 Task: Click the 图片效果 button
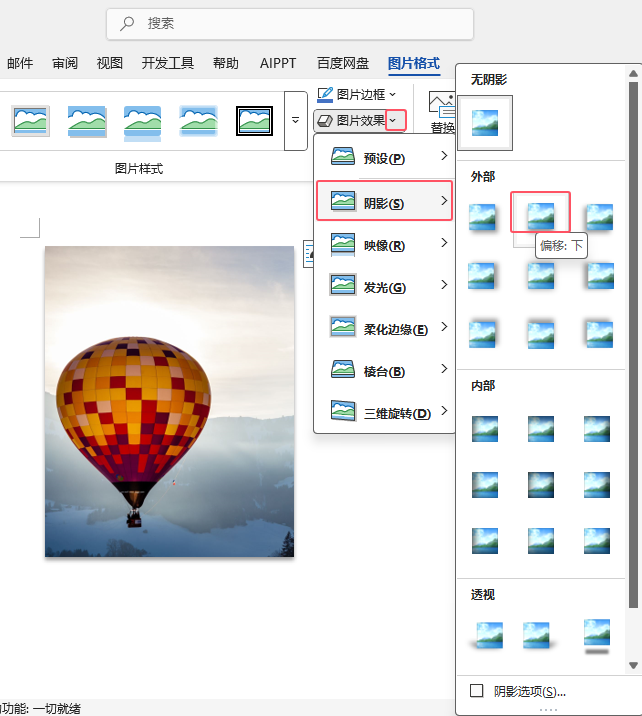click(350, 121)
